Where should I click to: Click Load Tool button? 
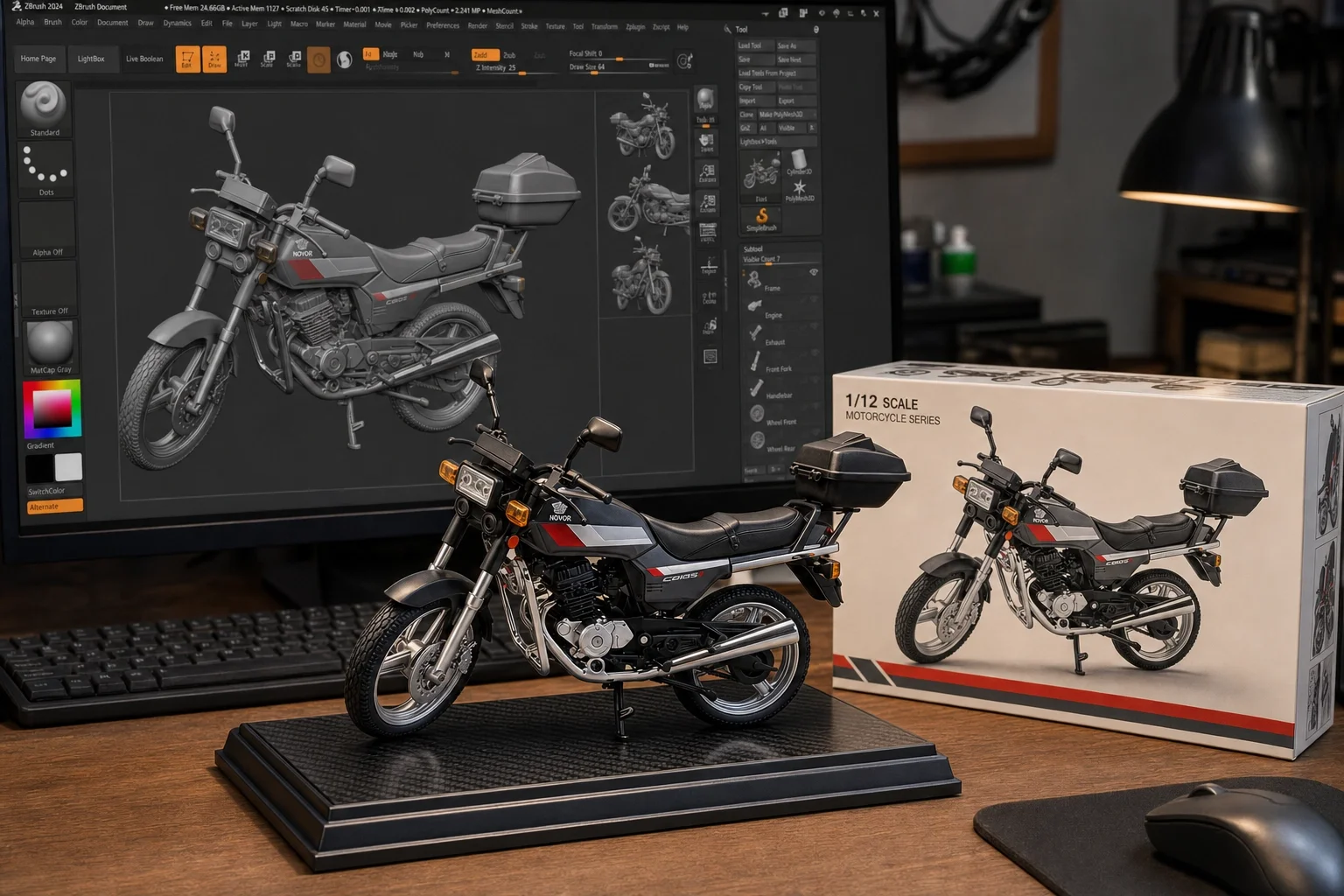coord(755,45)
